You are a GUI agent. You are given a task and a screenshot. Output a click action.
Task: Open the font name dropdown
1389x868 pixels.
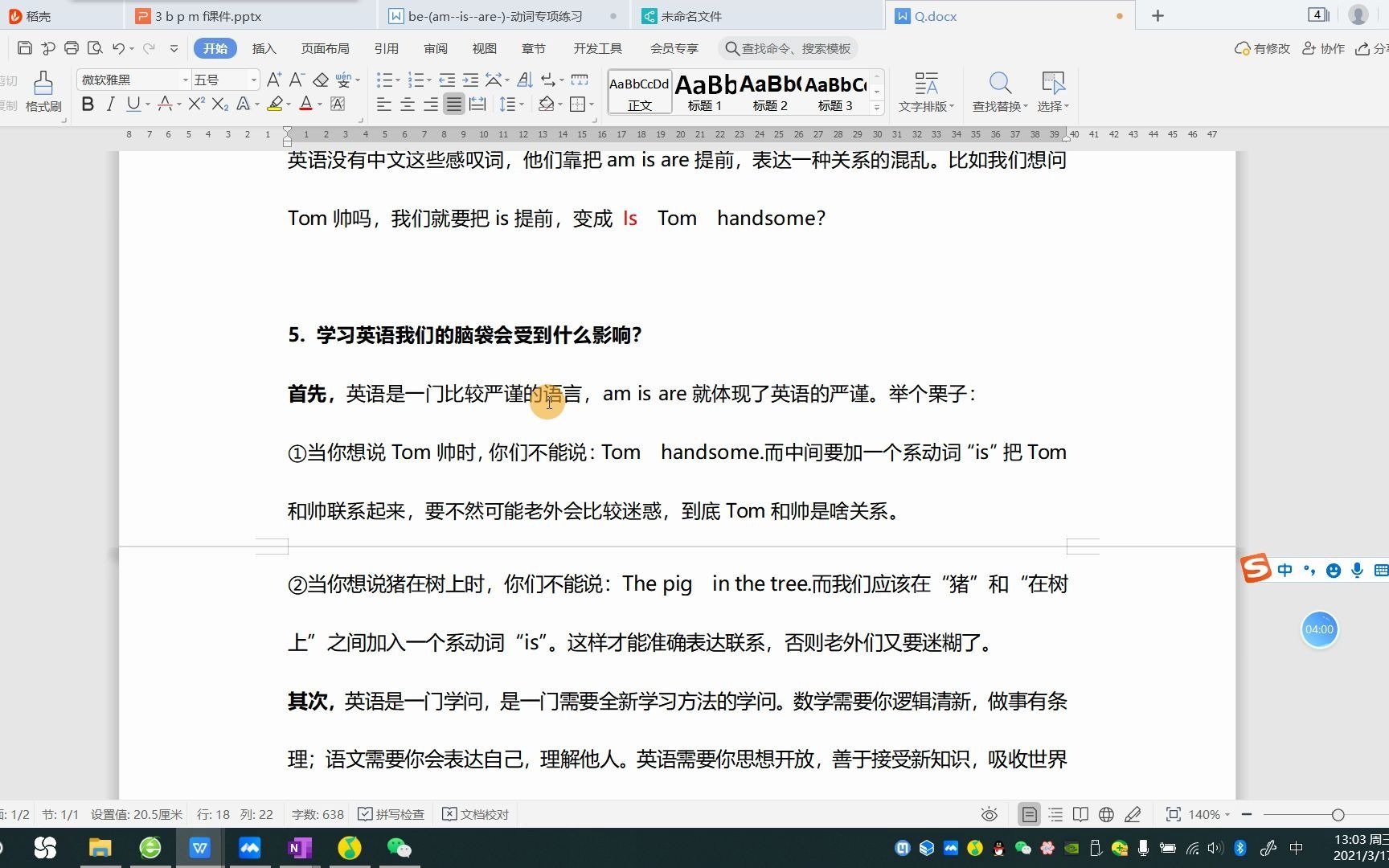(x=184, y=79)
